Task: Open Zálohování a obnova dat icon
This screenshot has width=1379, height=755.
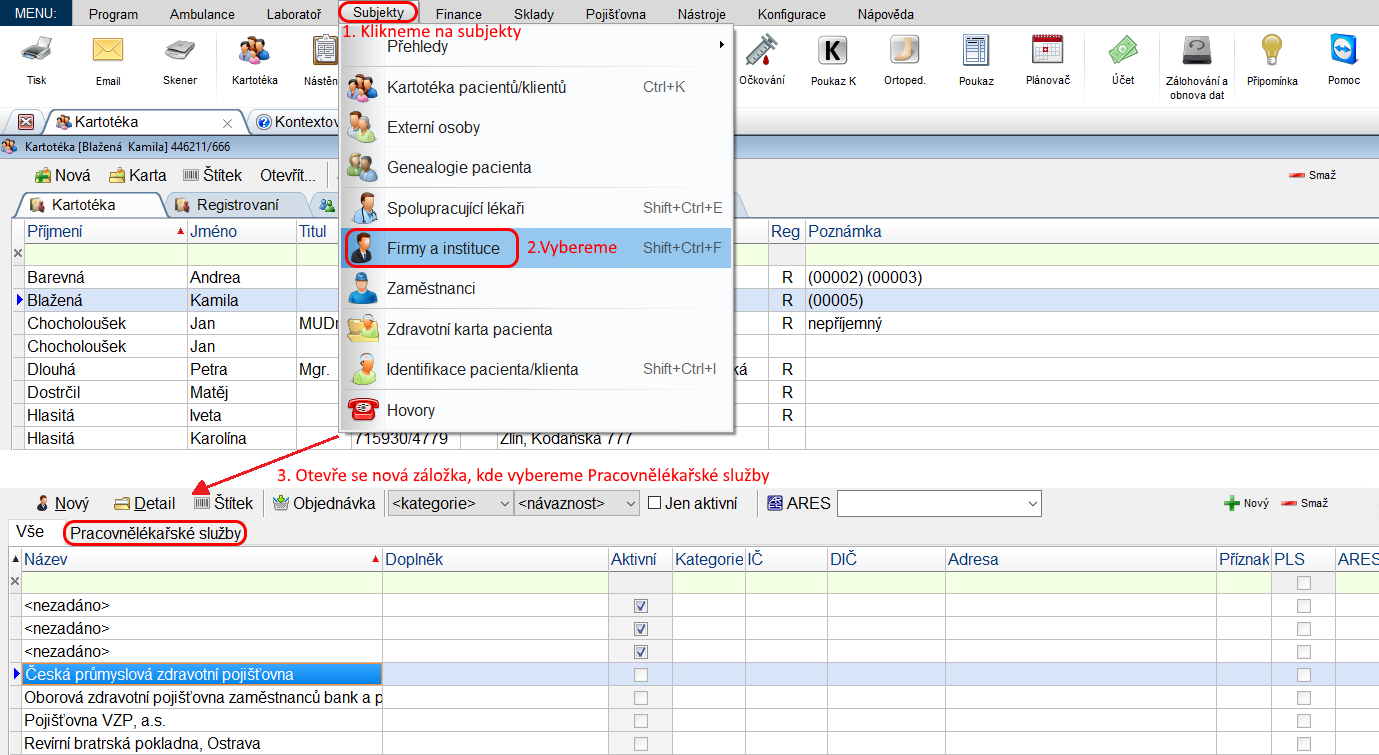Action: click(x=1197, y=51)
